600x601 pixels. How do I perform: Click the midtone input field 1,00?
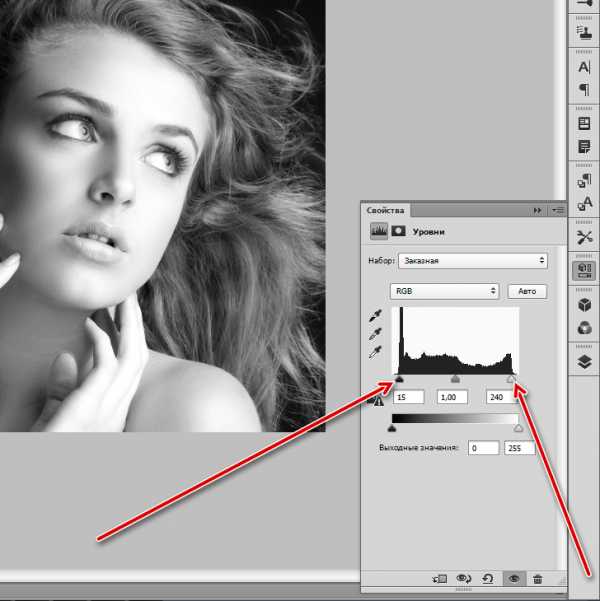[452, 397]
